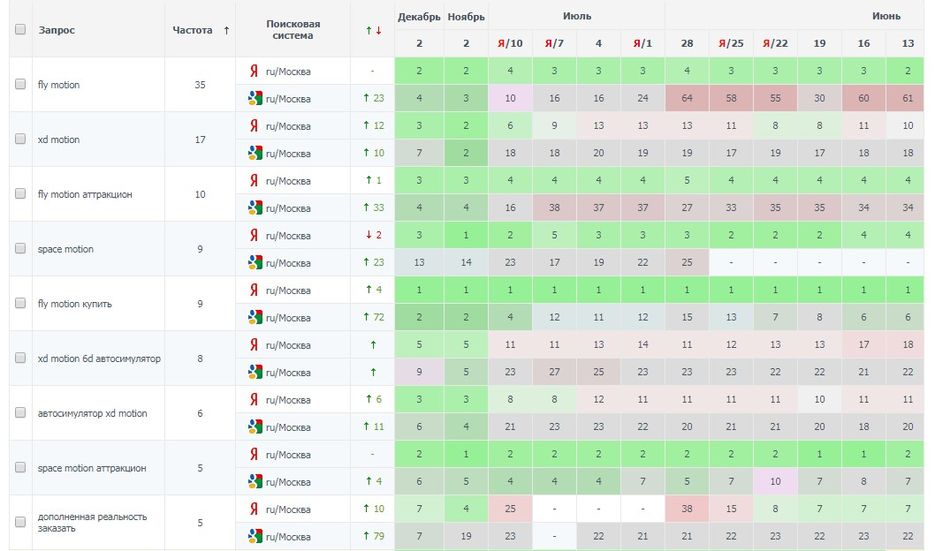Click the Yandex icon for fly motion купить
Screen dimensions: 935x551
(254, 290)
